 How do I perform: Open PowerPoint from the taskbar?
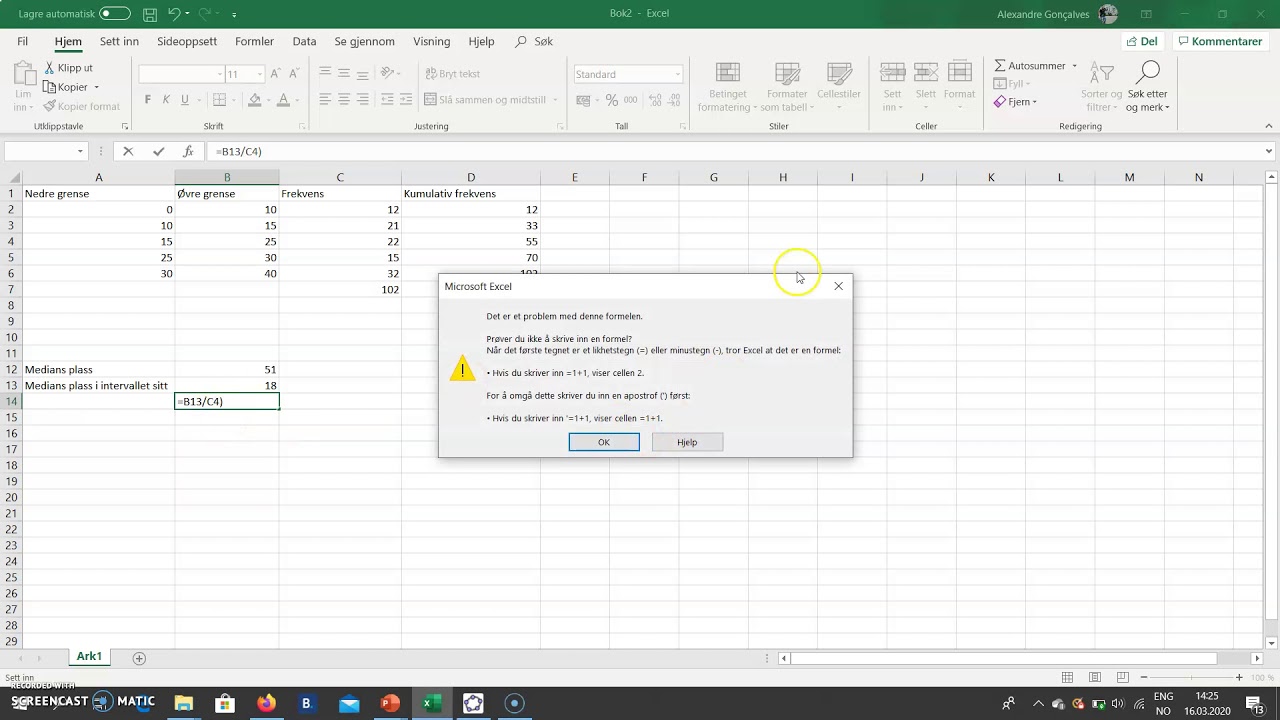(390, 703)
